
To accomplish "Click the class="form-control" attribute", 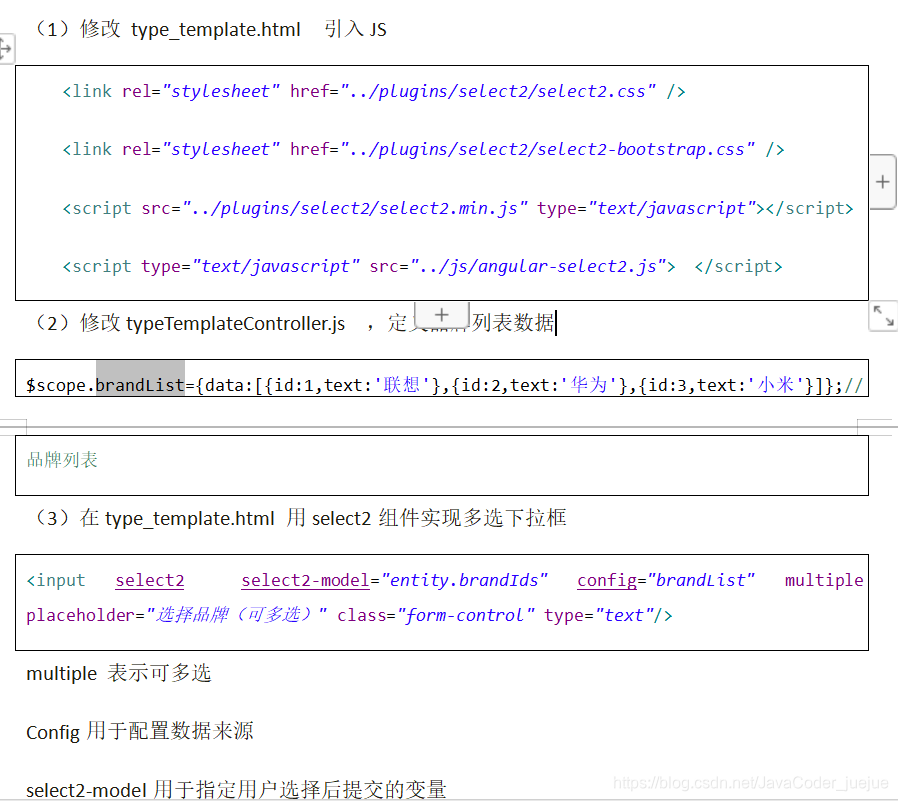I will point(436,615).
